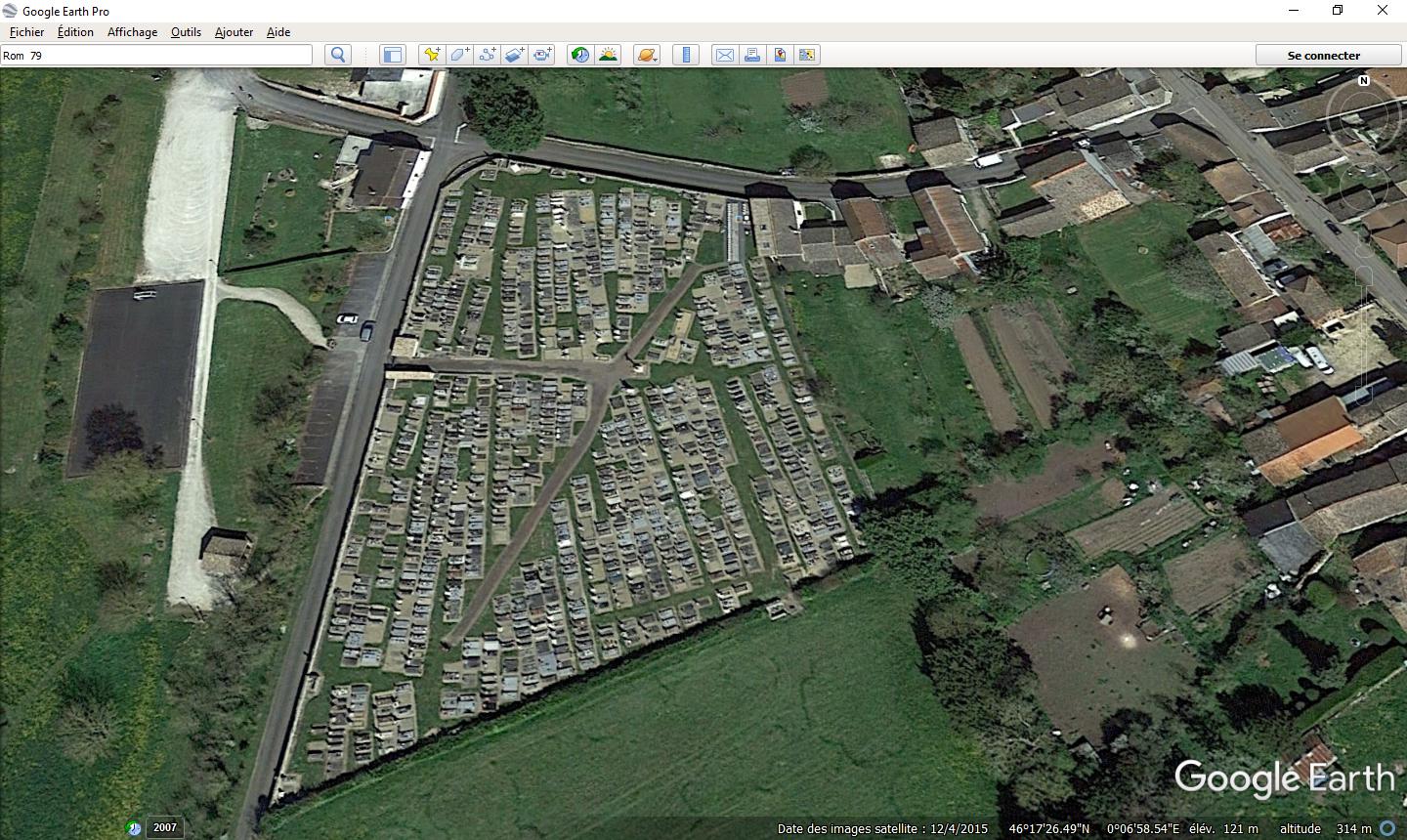Open the Outils menu
The width and height of the screenshot is (1407, 840).
pyautogui.click(x=186, y=31)
